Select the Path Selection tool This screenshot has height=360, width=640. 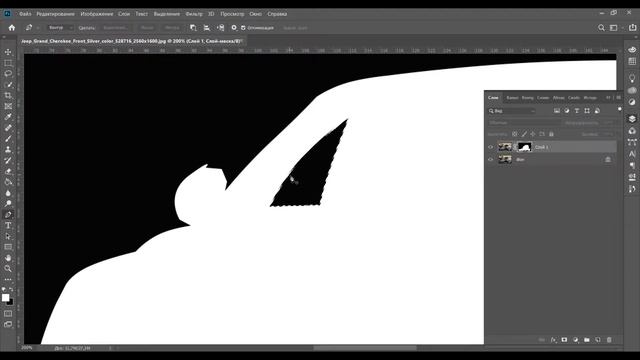click(x=8, y=236)
